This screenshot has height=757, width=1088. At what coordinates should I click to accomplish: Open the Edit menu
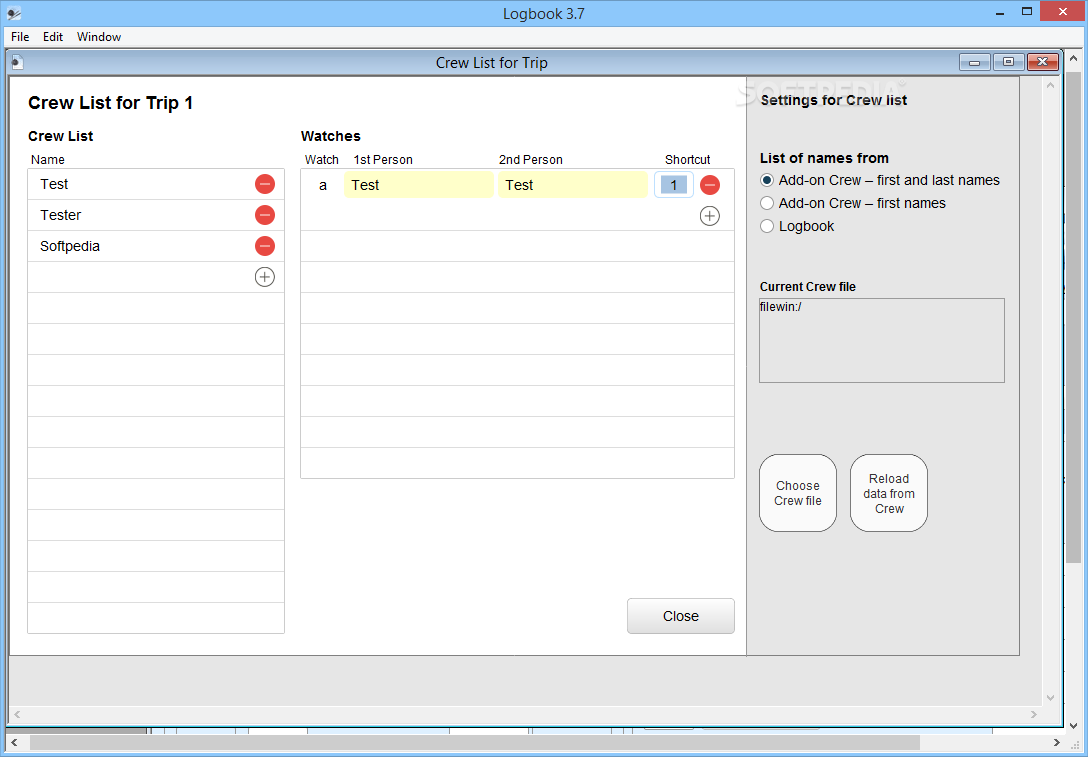coord(53,37)
